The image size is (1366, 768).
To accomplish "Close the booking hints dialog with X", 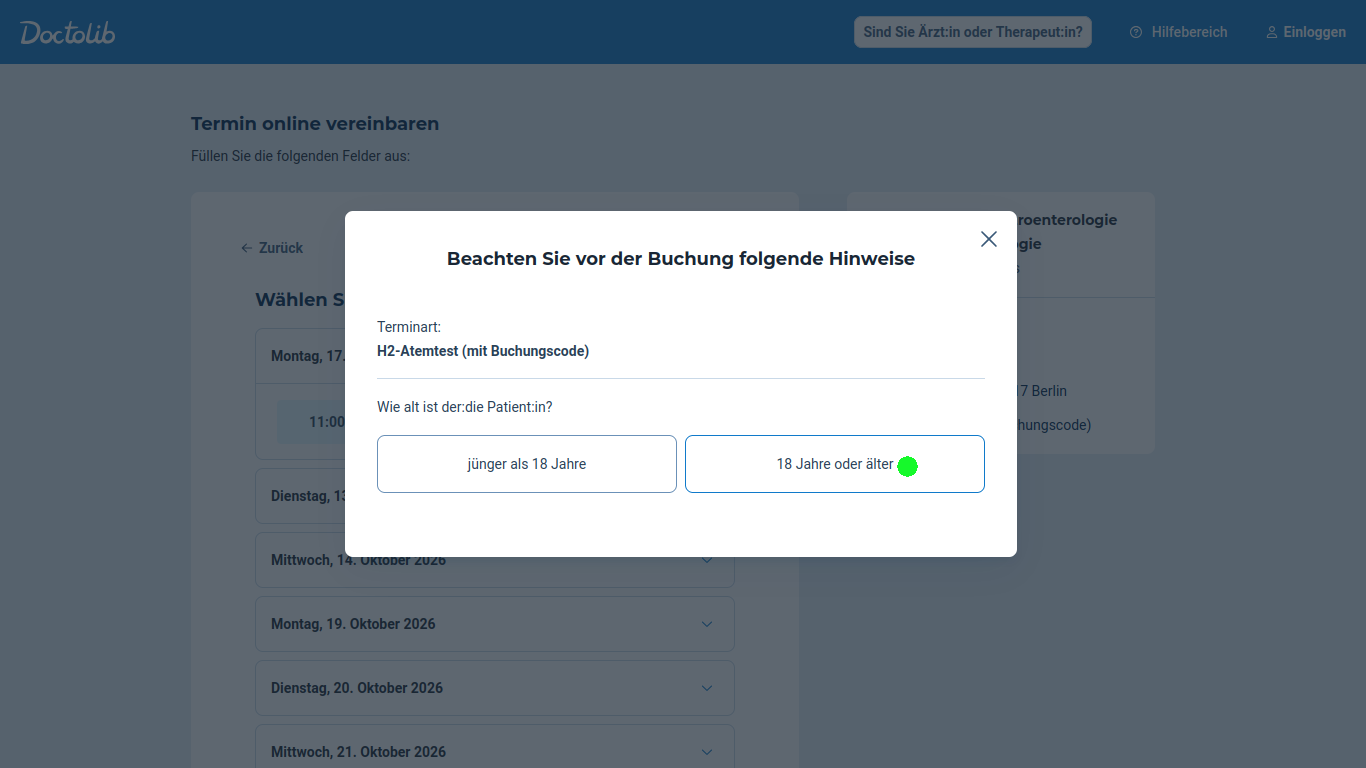I will [x=989, y=239].
